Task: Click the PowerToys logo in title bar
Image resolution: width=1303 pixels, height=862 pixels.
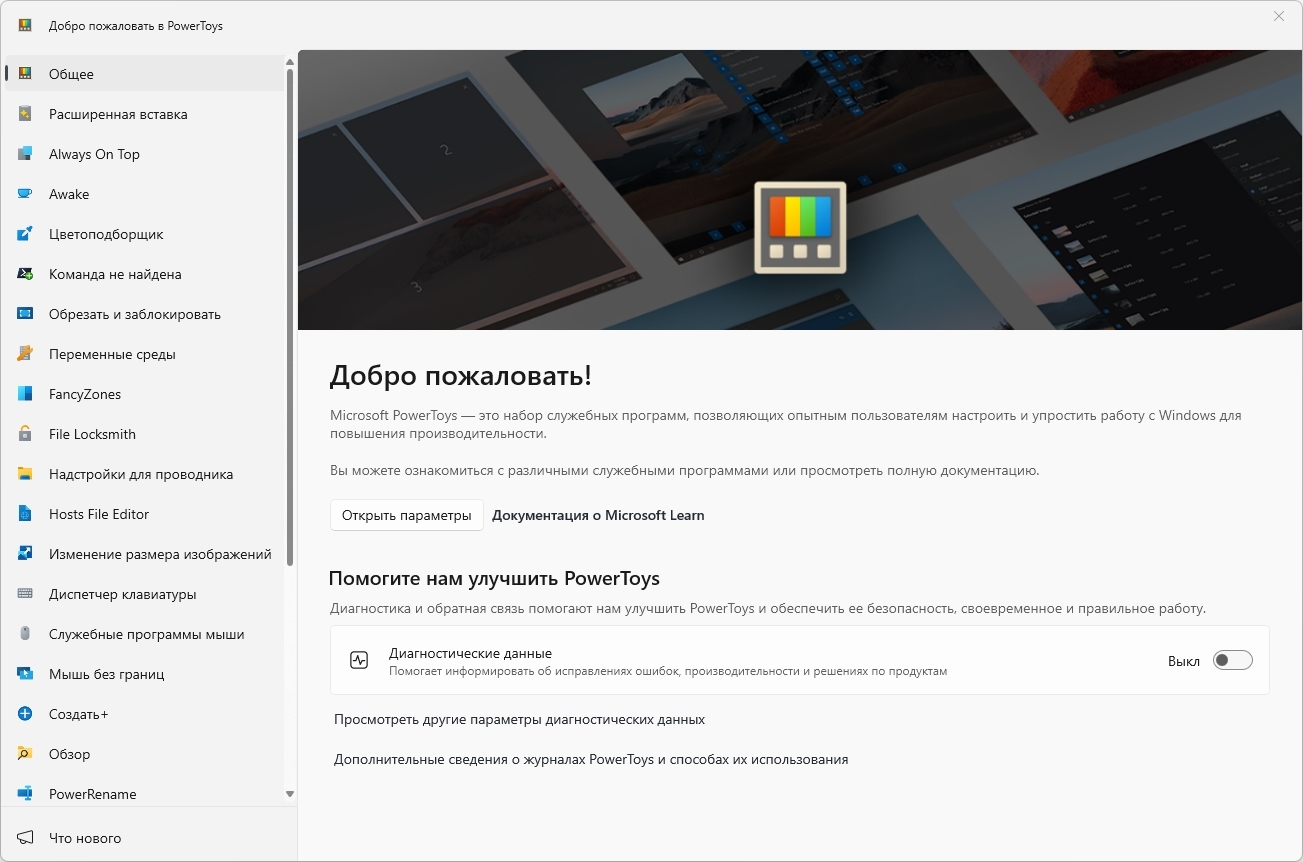Action: coord(25,26)
